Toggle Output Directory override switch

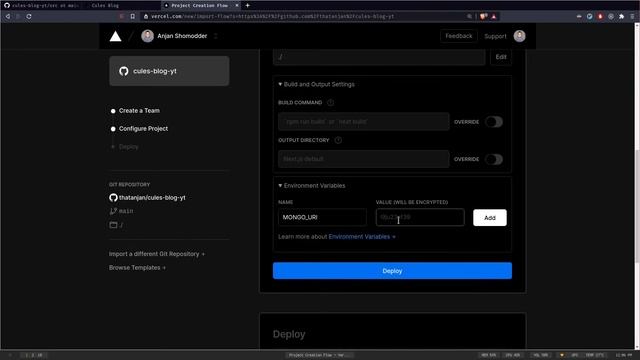pos(494,159)
